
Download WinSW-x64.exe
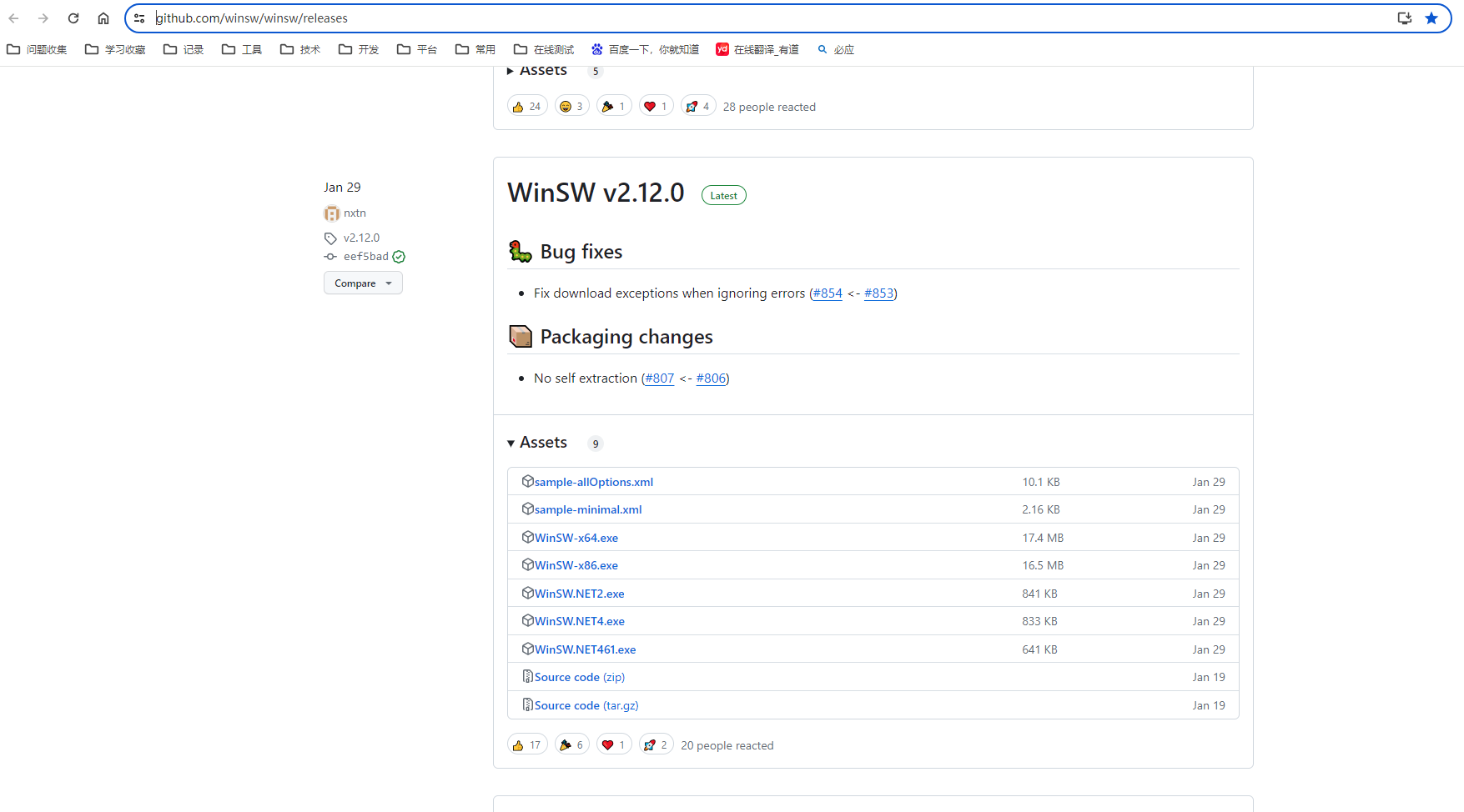click(x=576, y=538)
